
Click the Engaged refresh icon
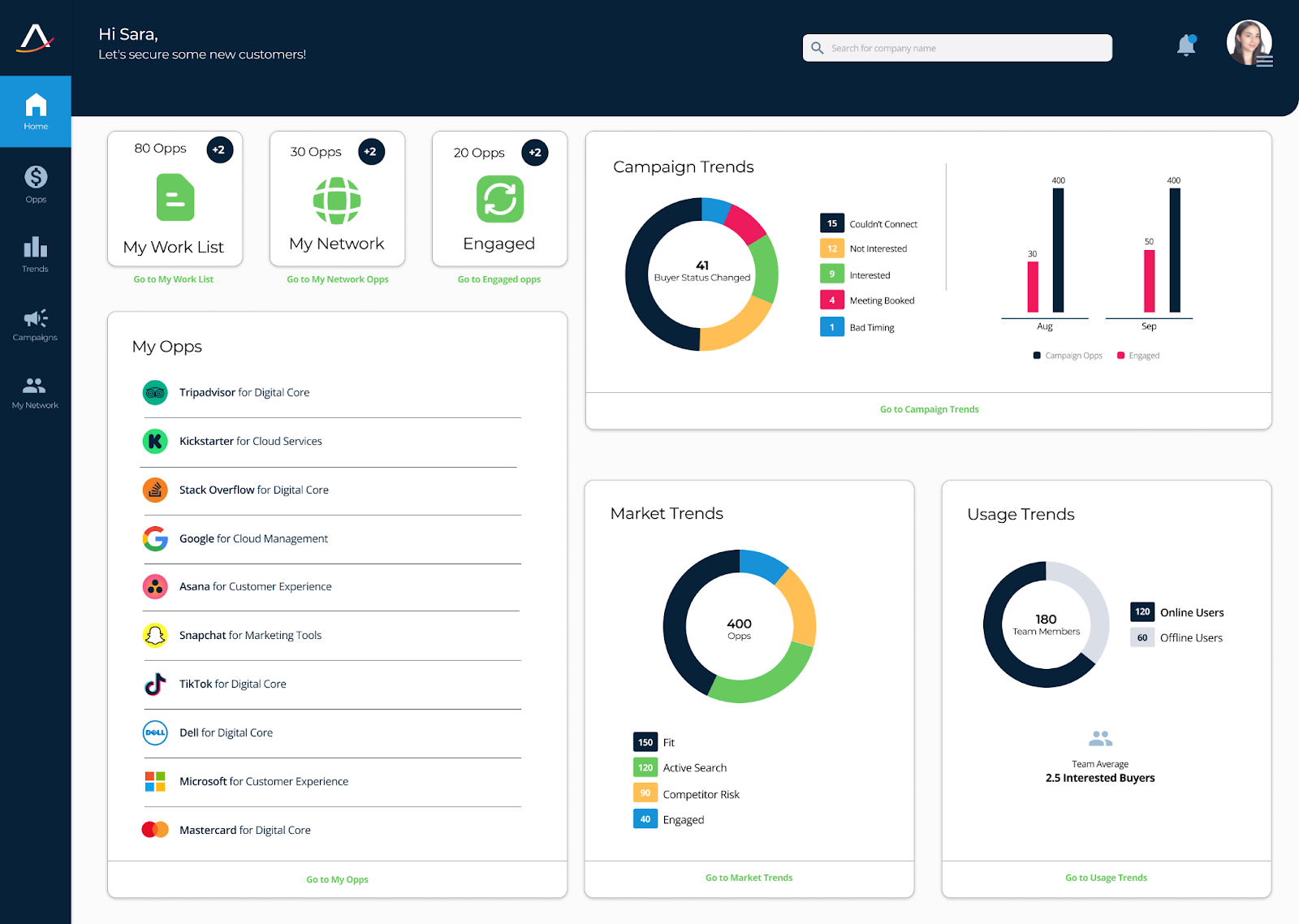pos(500,199)
